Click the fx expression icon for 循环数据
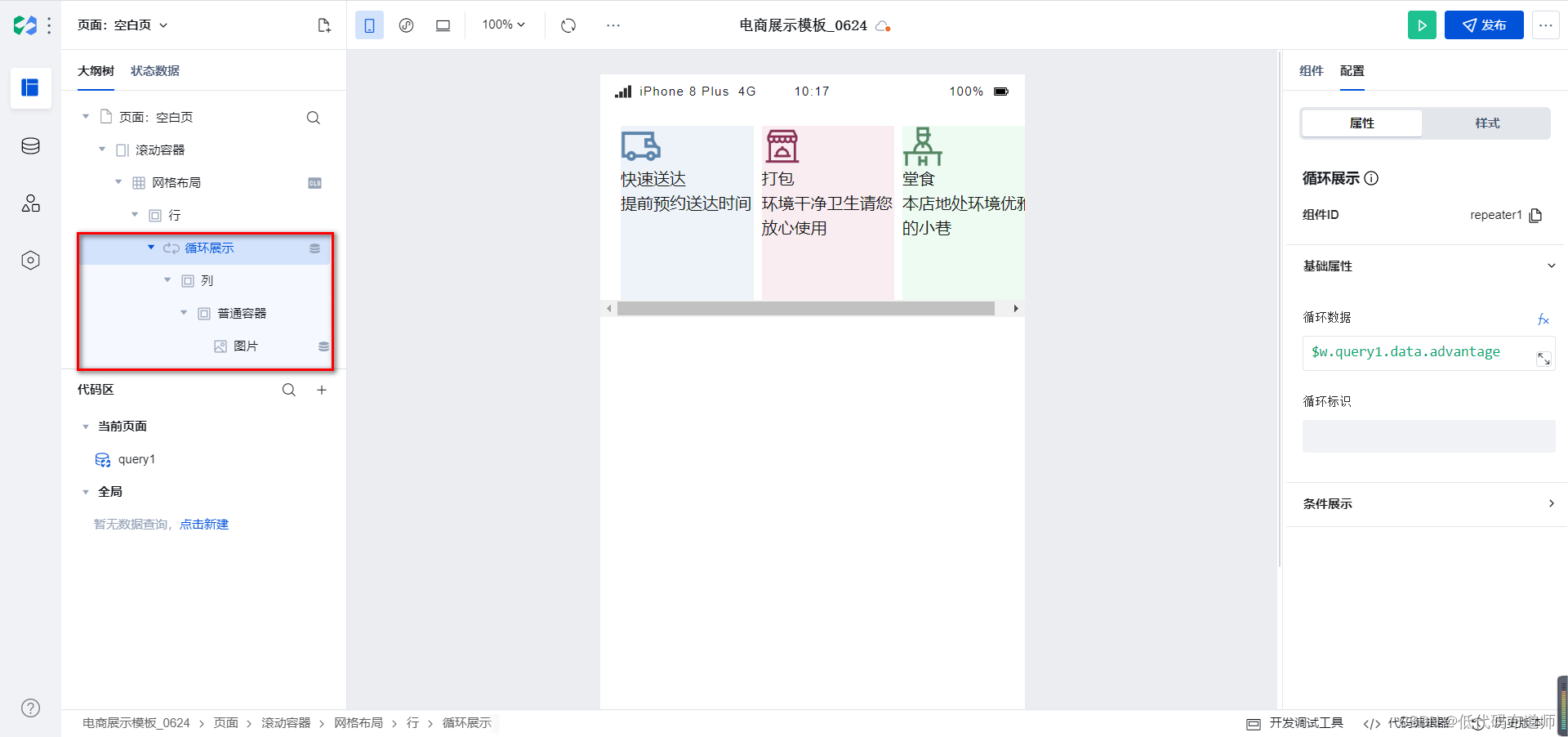This screenshot has width=1568, height=737. click(1543, 319)
